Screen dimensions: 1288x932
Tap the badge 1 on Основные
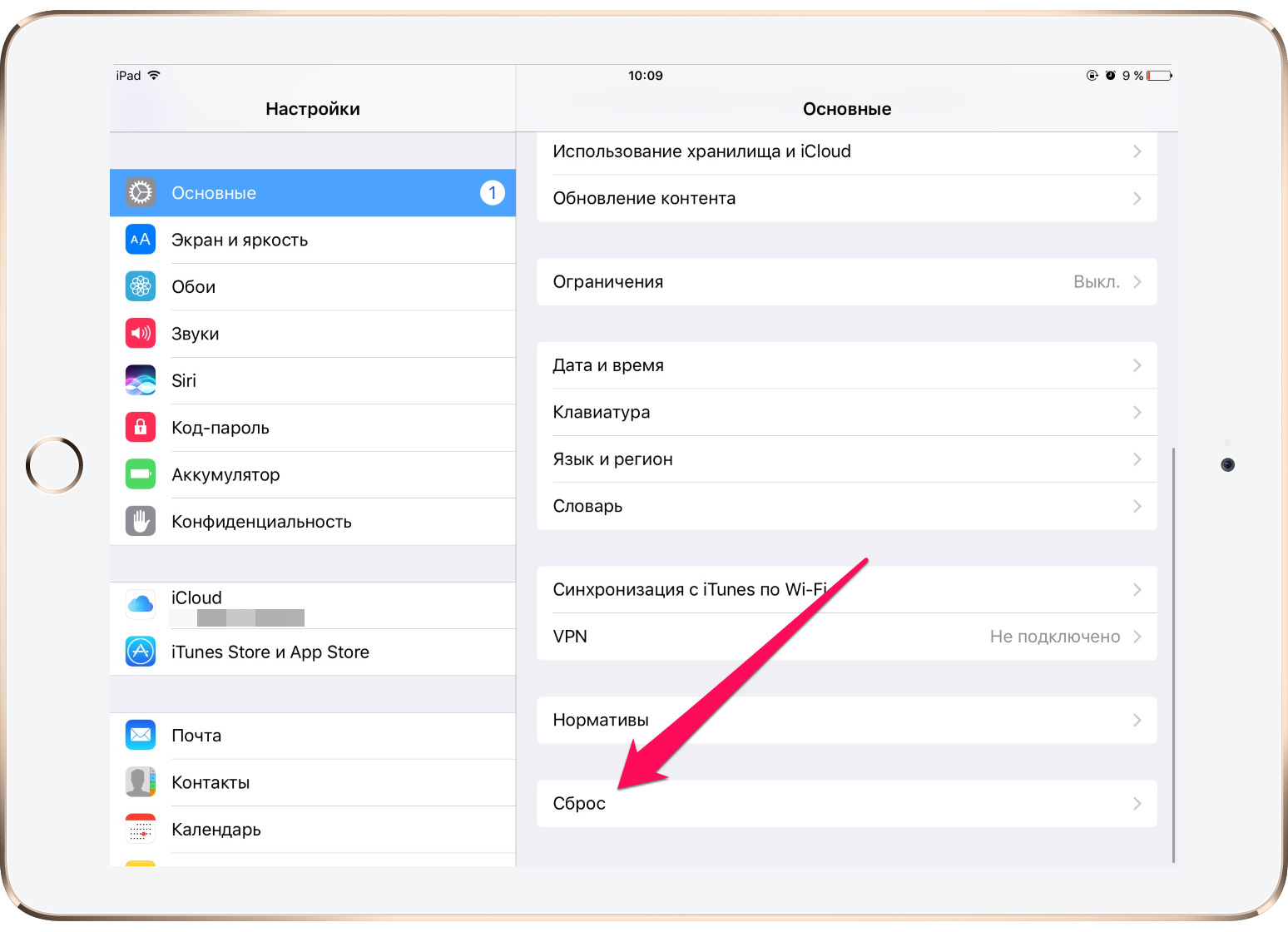pyautogui.click(x=493, y=193)
